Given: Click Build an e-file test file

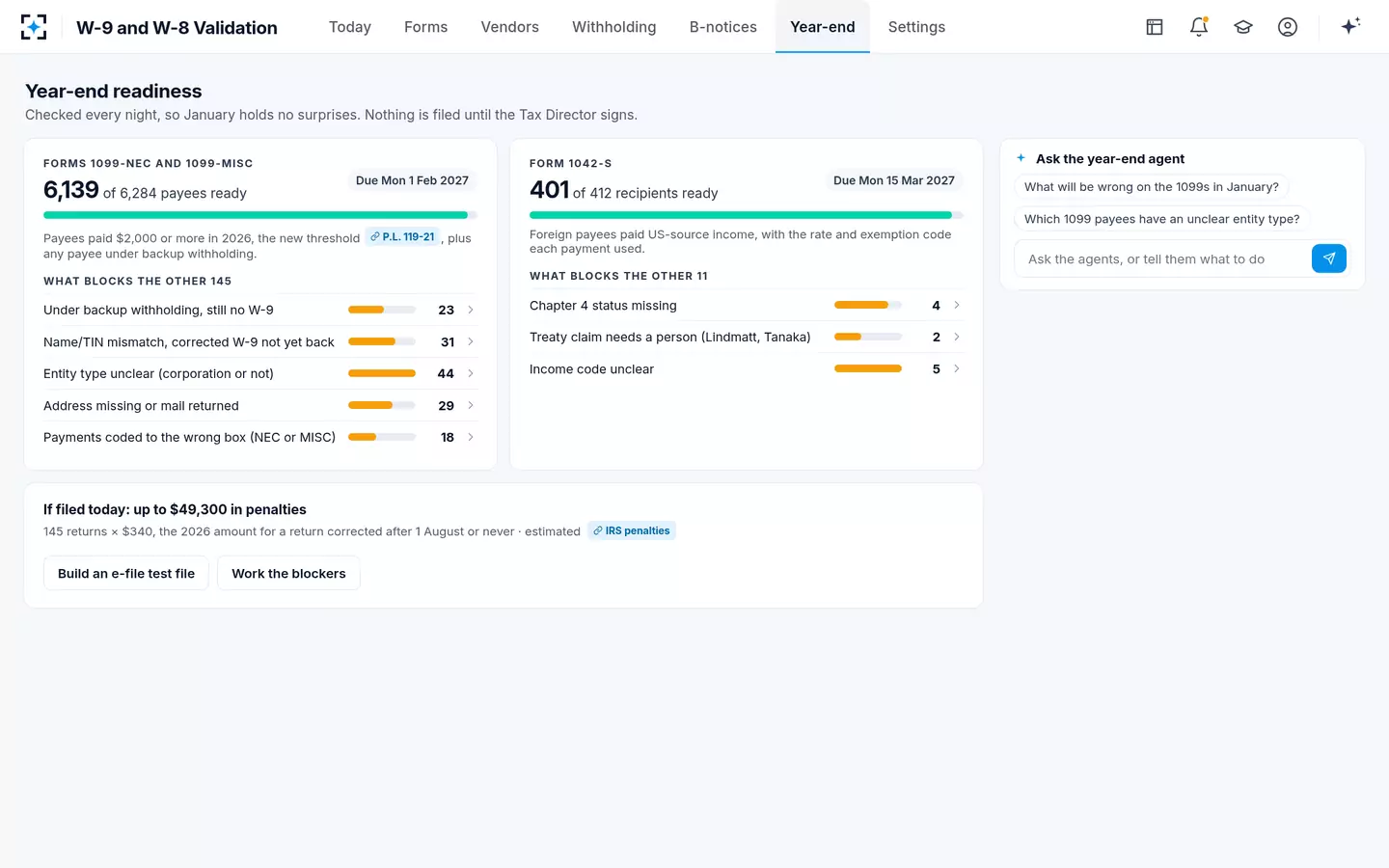Looking at the screenshot, I should point(126,573).
